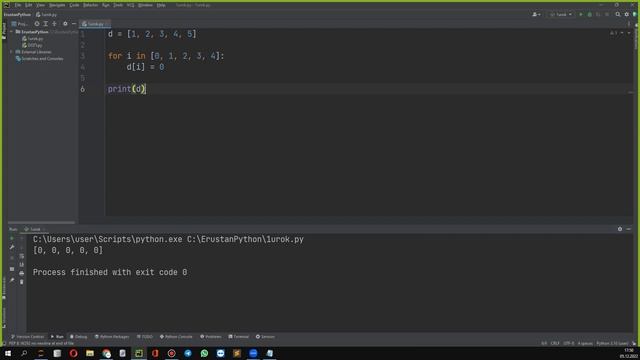This screenshot has height=360, width=640.
Task: Open the Run menu
Action: click(106, 5)
